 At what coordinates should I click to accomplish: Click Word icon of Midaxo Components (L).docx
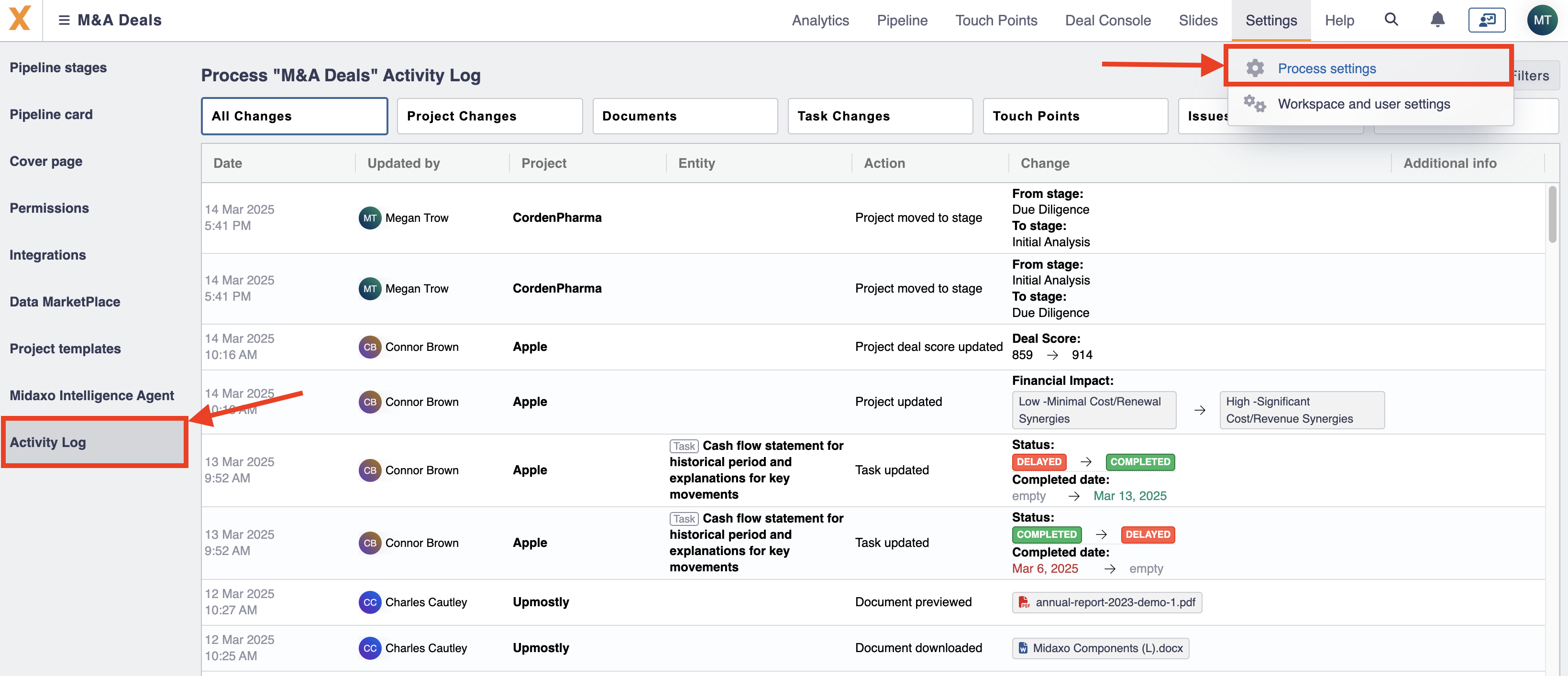point(1023,649)
